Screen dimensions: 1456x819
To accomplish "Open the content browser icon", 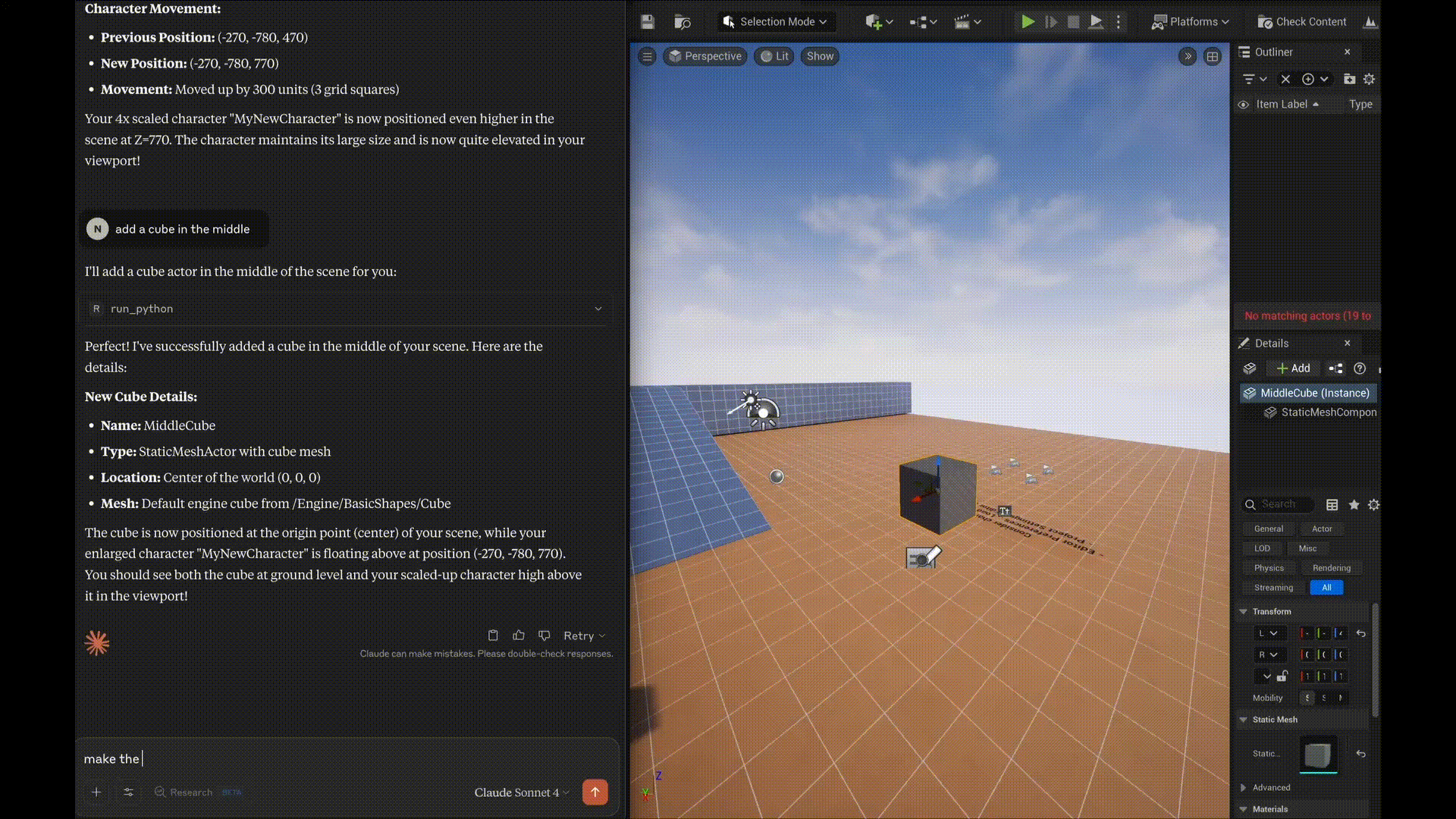I will 682,22.
